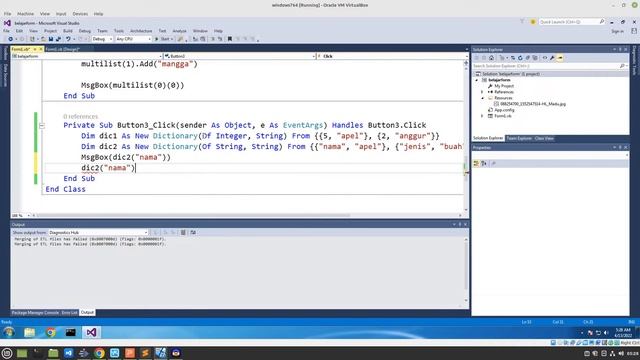
Task: Click the wrench Properties icon in Solution Explorer
Action: [552, 58]
